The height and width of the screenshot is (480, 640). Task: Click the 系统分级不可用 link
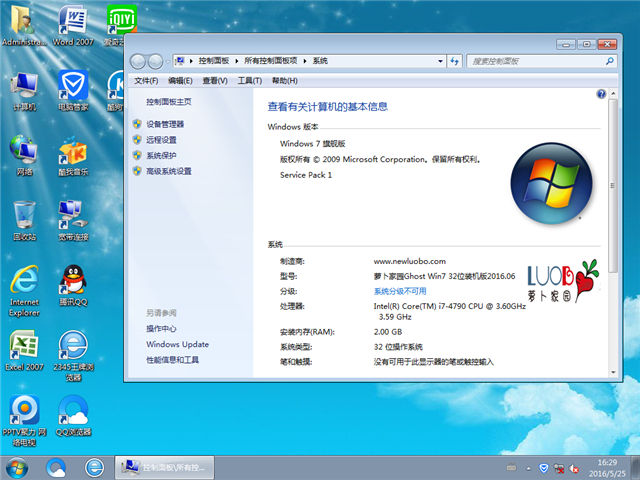click(400, 291)
